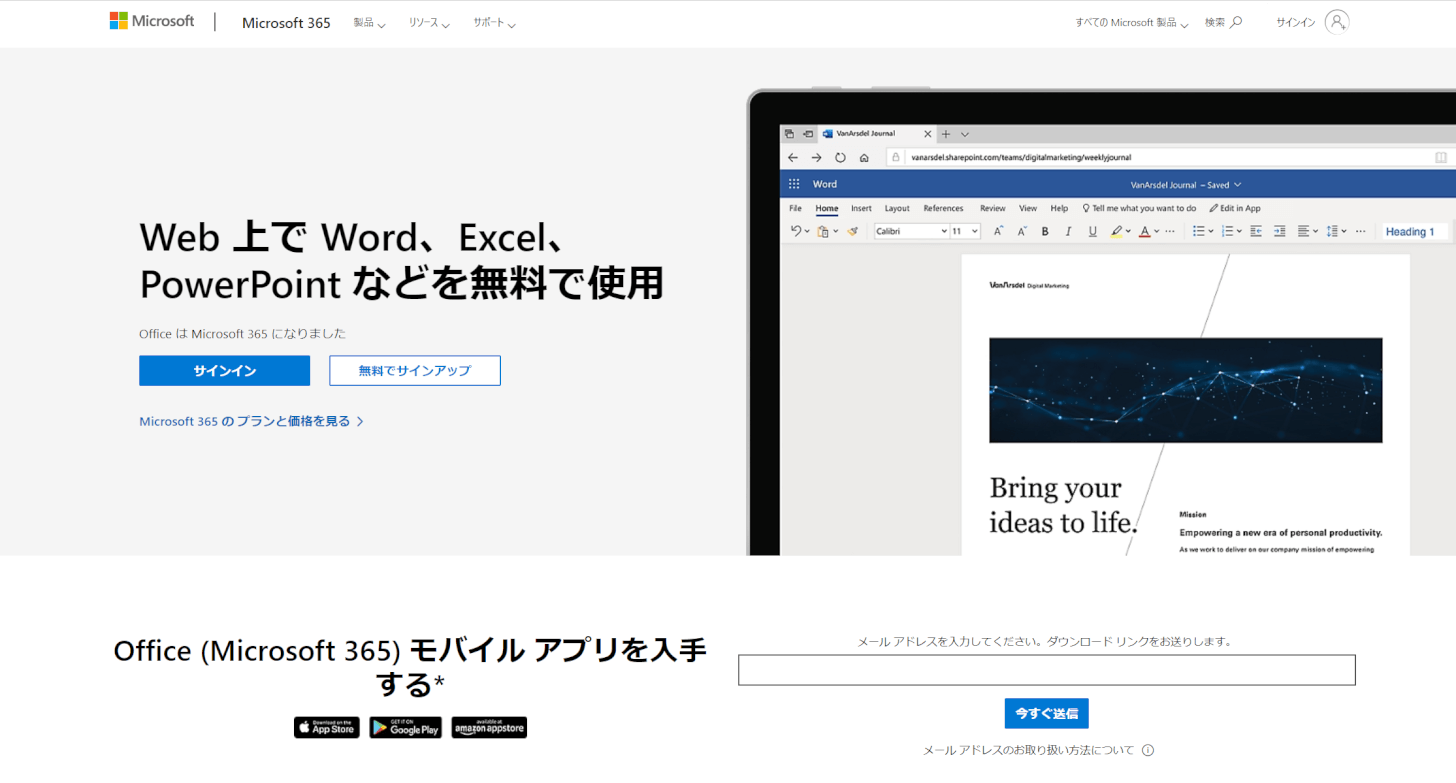Click the サインイン link in the header
This screenshot has width=1456, height=783.
[x=1295, y=22]
